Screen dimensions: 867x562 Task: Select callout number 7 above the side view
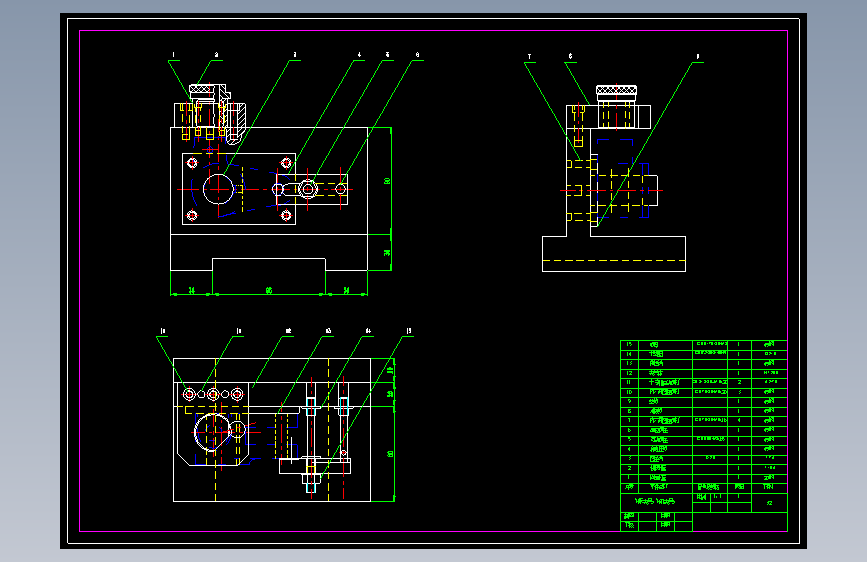[x=529, y=56]
